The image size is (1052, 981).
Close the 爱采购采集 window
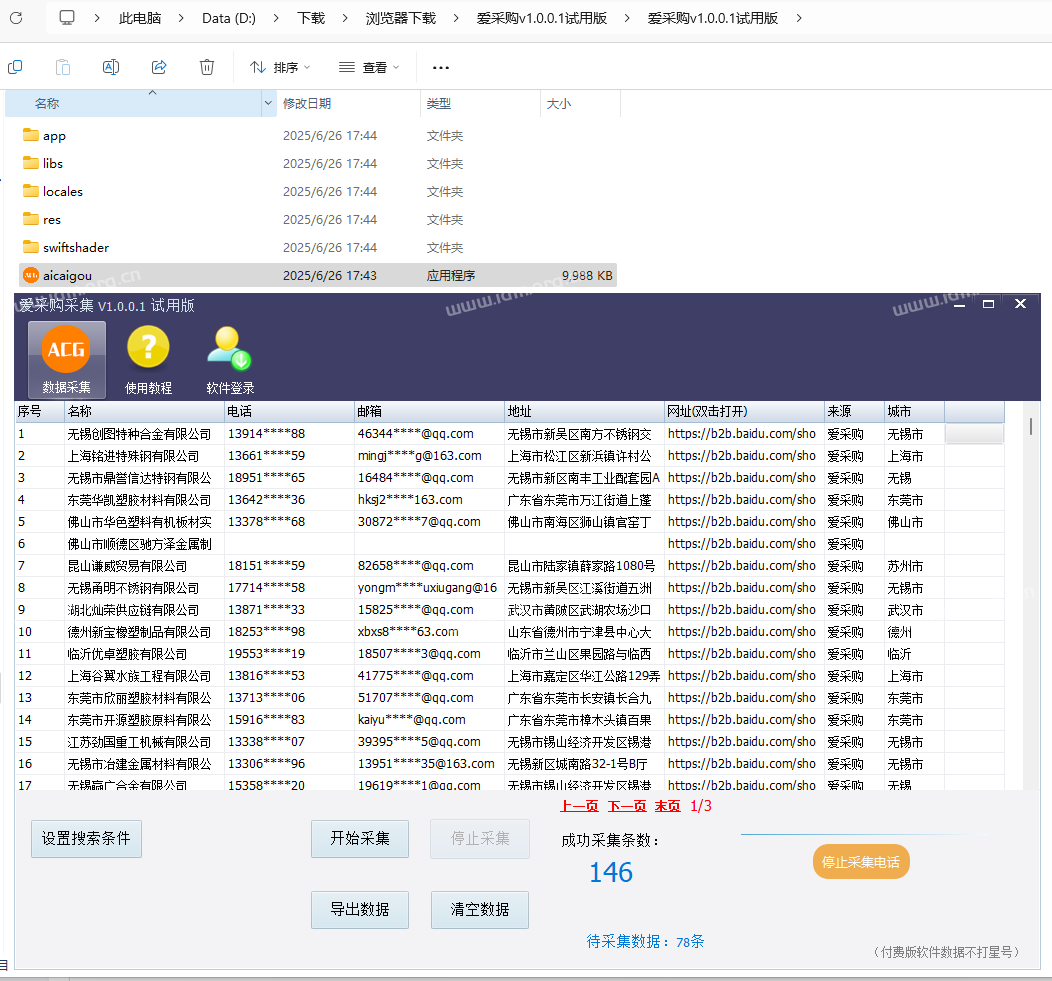(1020, 304)
